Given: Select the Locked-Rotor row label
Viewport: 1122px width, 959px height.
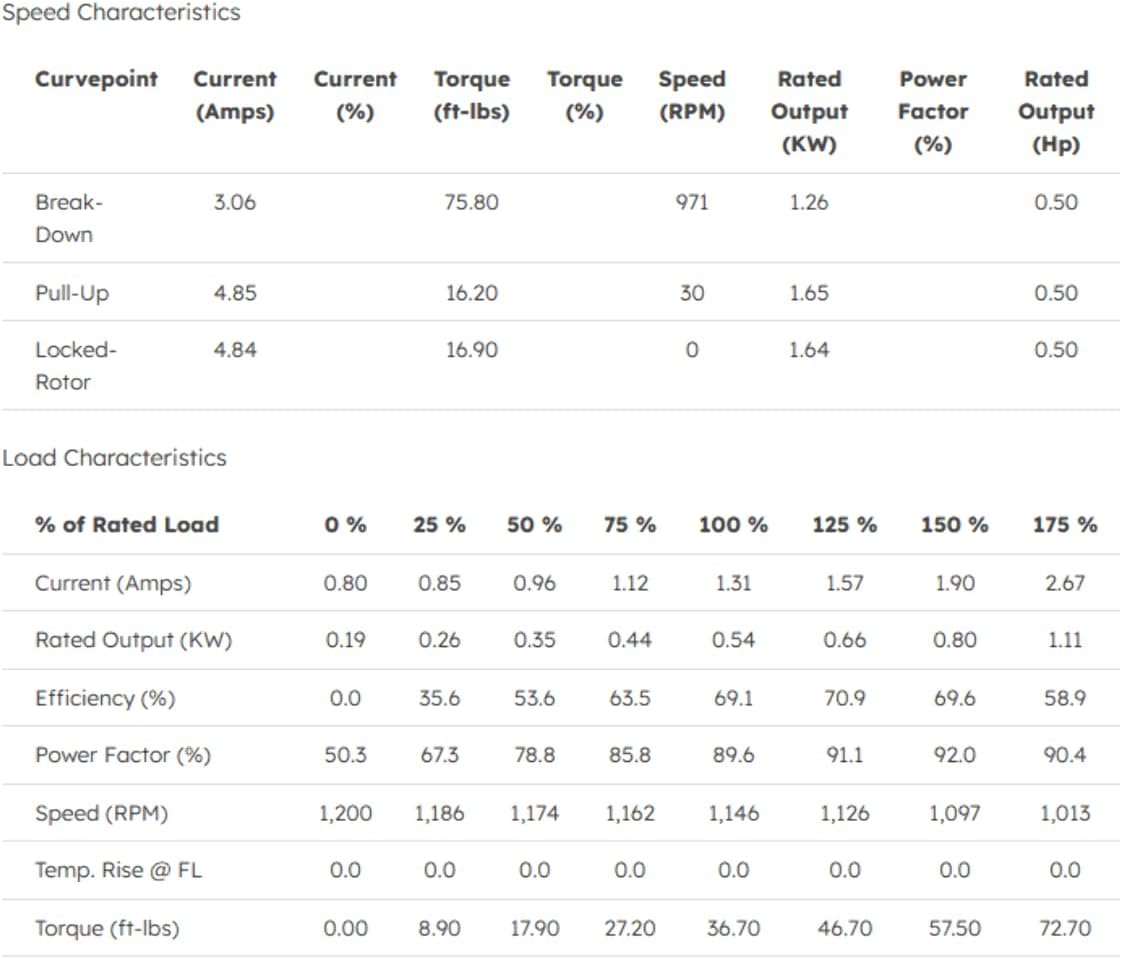Looking at the screenshot, I should [76, 366].
